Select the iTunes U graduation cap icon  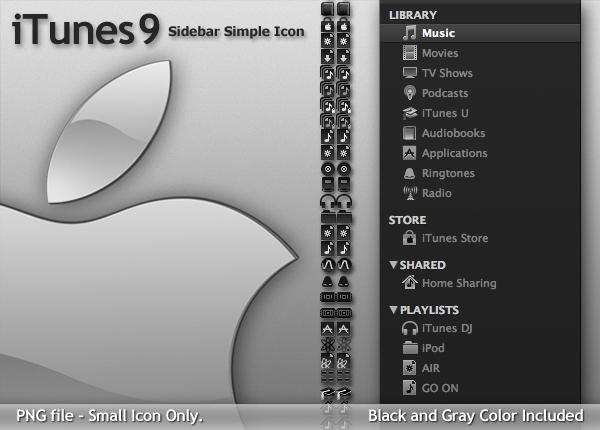coord(409,113)
